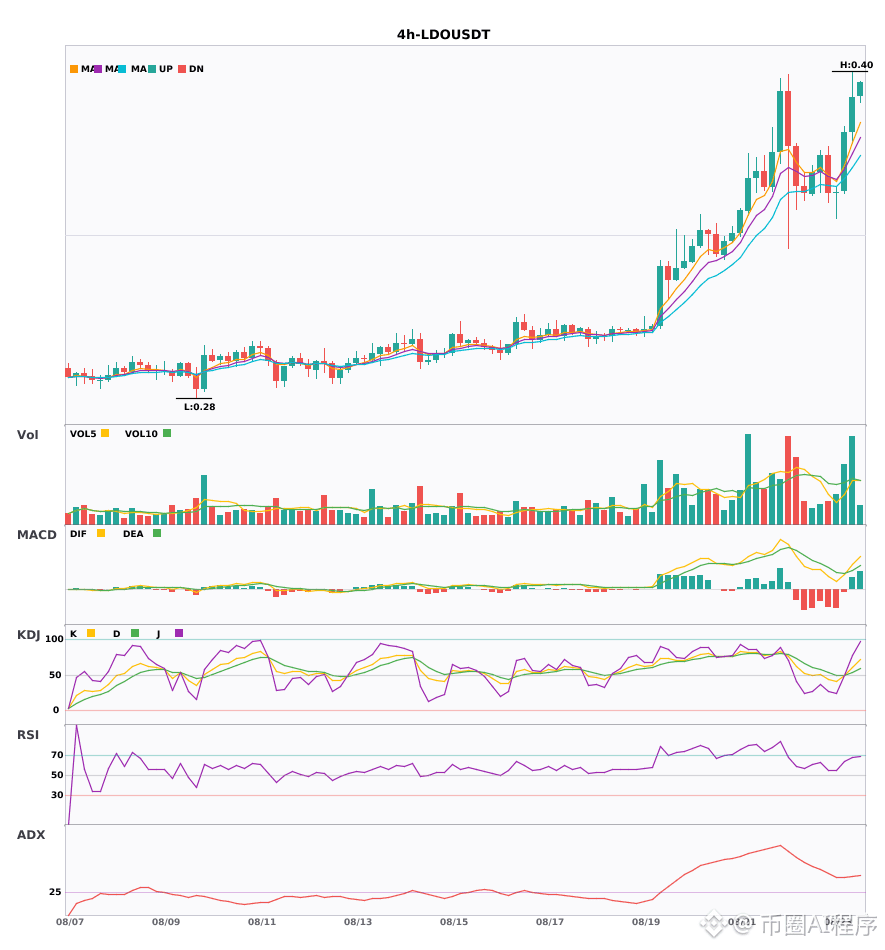Click the 30 level on RSI axis
The height and width of the screenshot is (950, 885).
57,795
